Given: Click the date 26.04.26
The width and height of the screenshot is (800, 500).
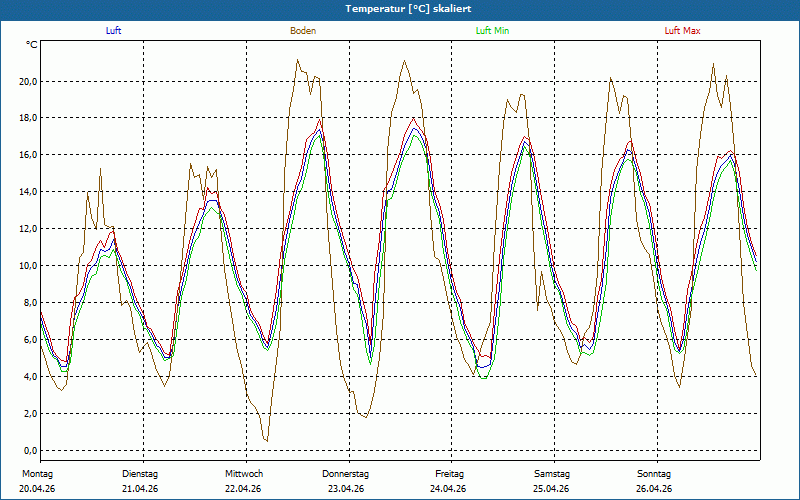Looking at the screenshot, I should tap(654, 489).
